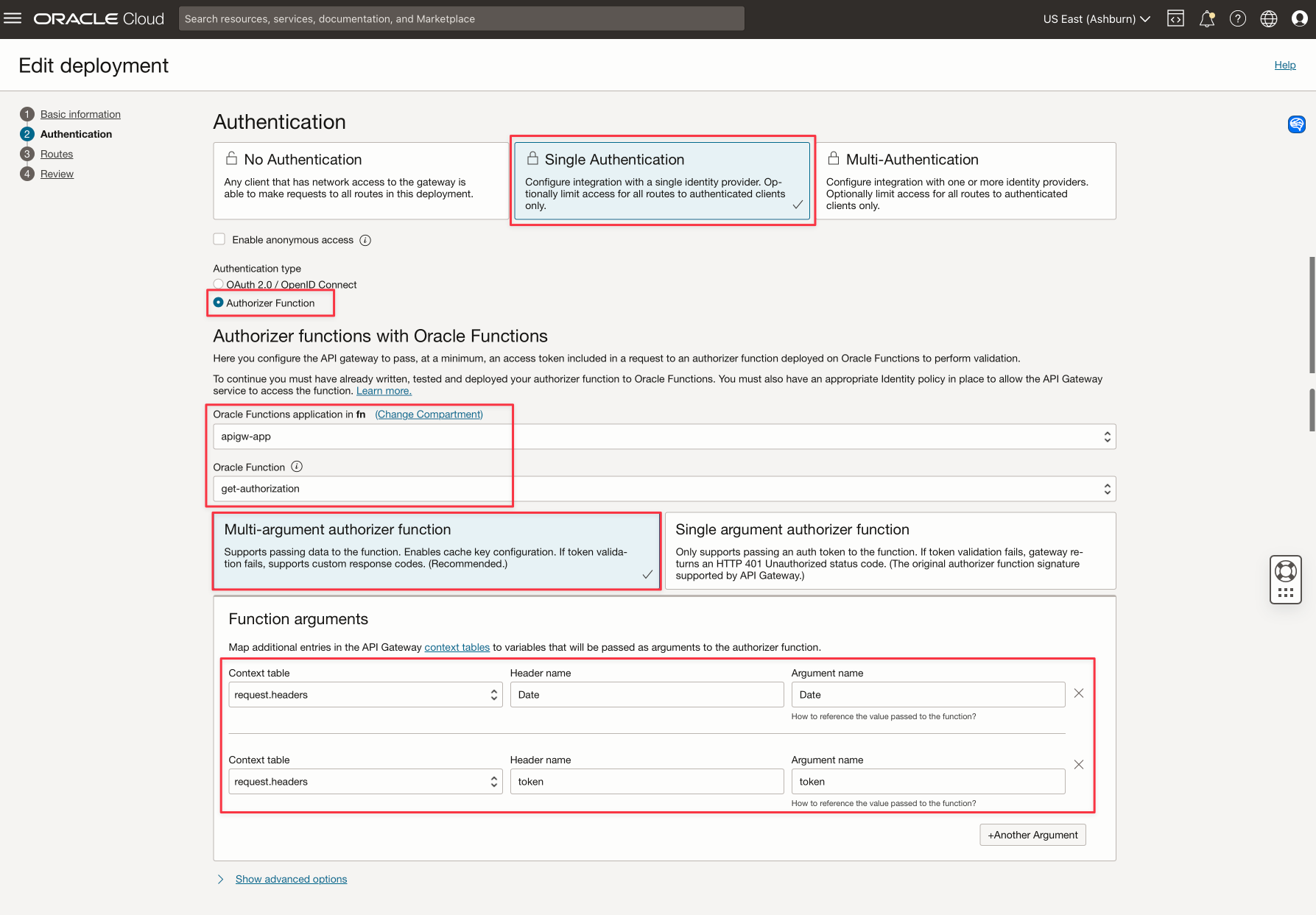The image size is (1316, 915).
Task: Open the user profile avatar menu
Action: point(1299,19)
